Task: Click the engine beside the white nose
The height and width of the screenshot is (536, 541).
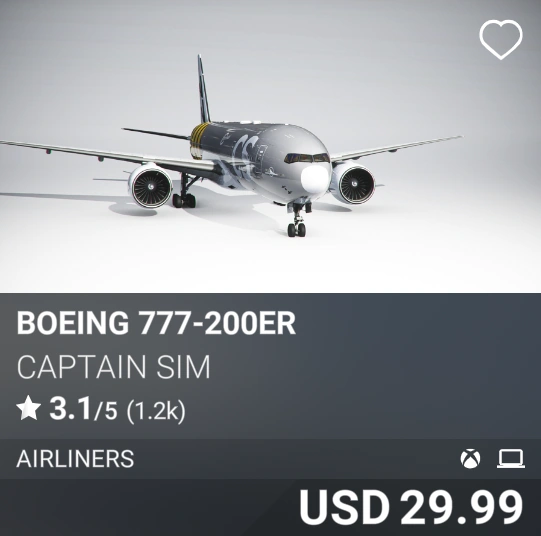Action: pyautogui.click(x=353, y=183)
